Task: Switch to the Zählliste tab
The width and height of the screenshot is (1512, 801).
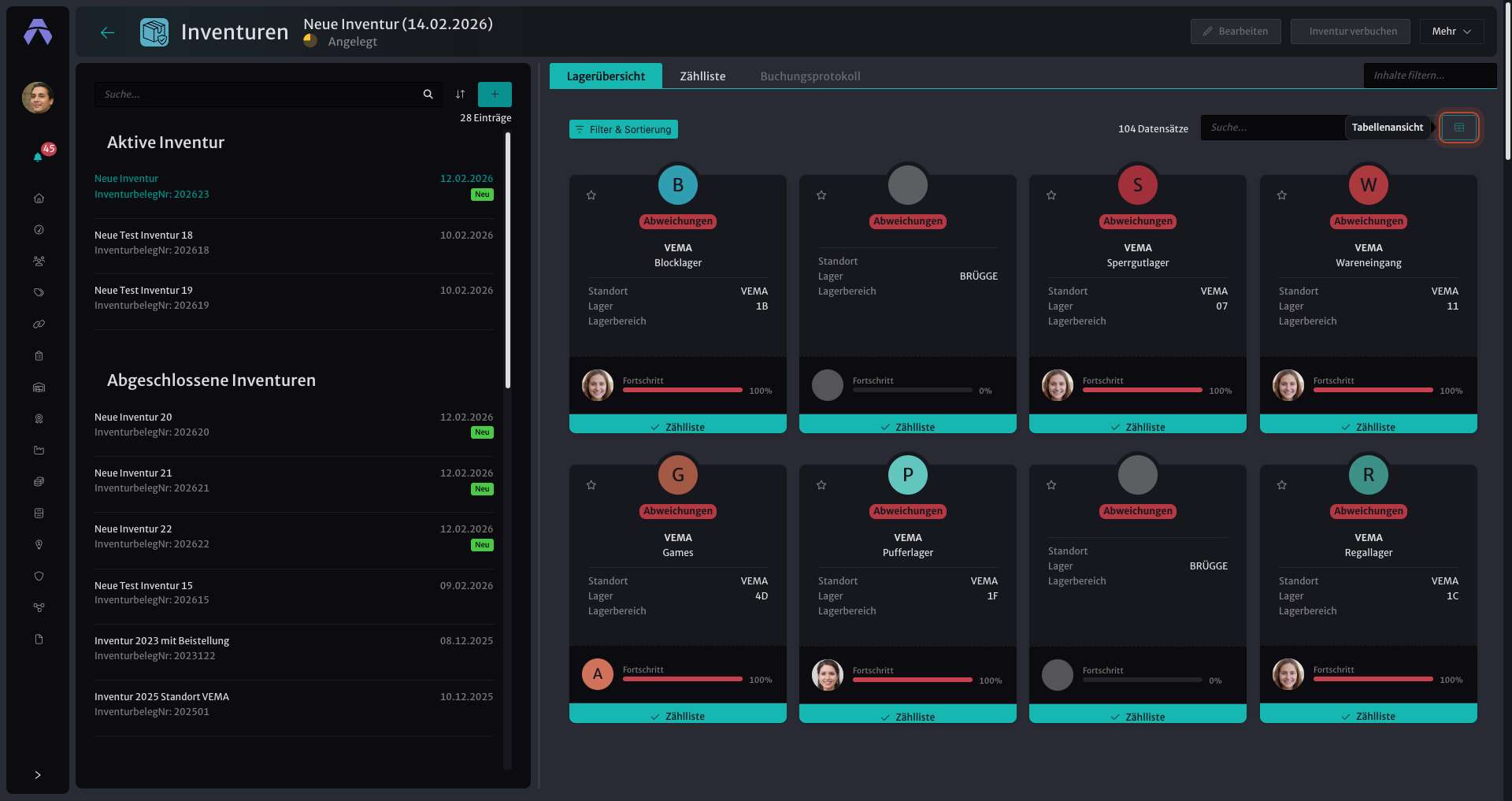Action: [x=702, y=76]
